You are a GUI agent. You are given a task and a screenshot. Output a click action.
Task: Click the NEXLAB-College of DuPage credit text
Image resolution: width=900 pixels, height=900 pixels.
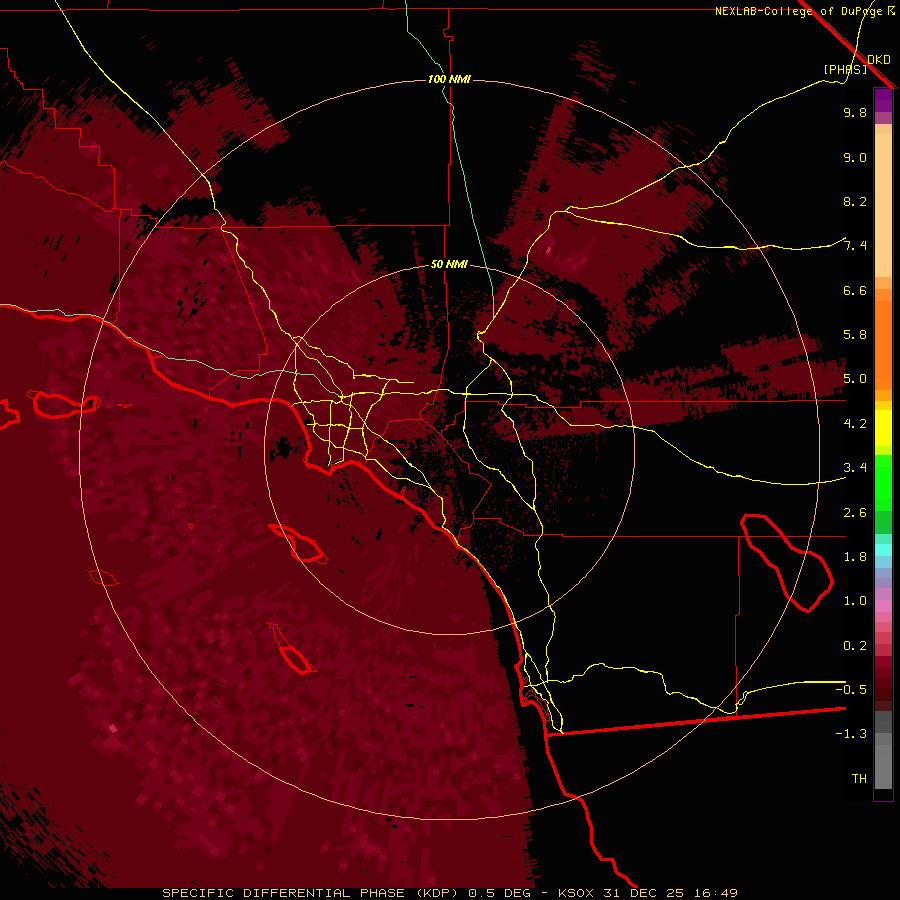(x=798, y=11)
